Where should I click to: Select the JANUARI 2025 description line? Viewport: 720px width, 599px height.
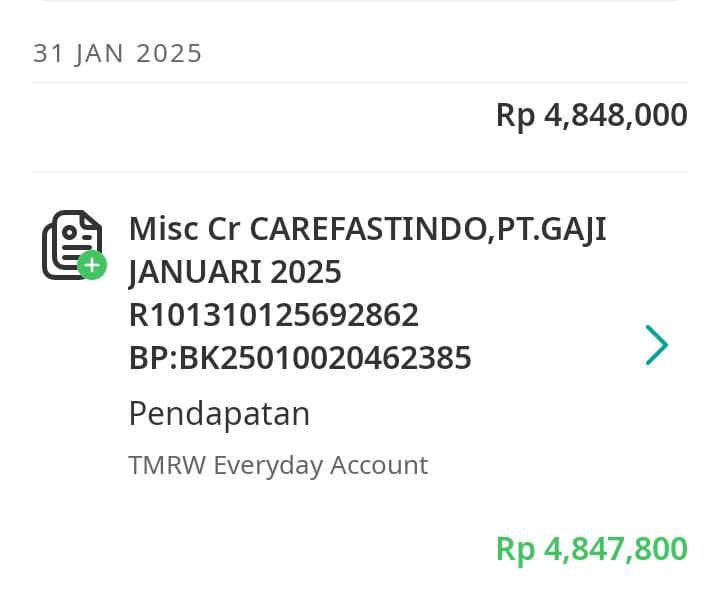point(235,272)
